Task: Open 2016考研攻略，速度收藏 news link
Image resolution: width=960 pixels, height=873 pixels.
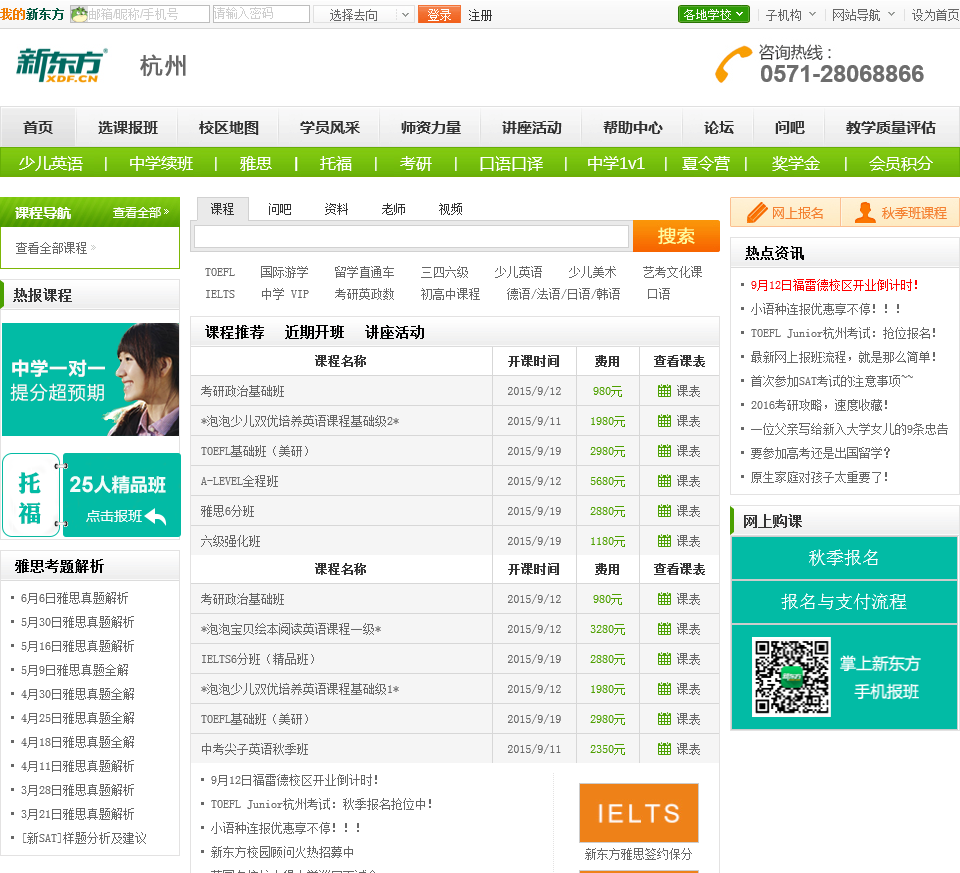Action: [819, 405]
